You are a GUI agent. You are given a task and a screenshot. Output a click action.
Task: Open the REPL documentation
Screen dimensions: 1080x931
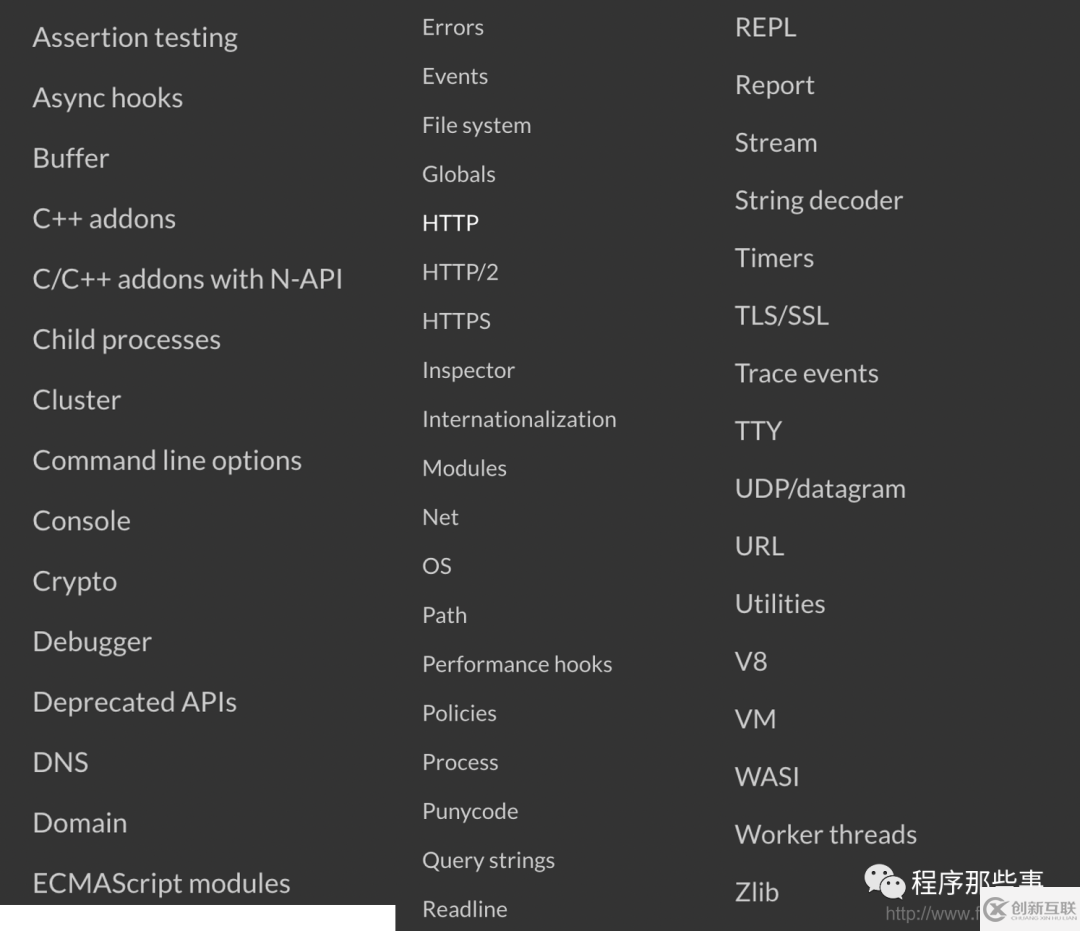(x=765, y=28)
